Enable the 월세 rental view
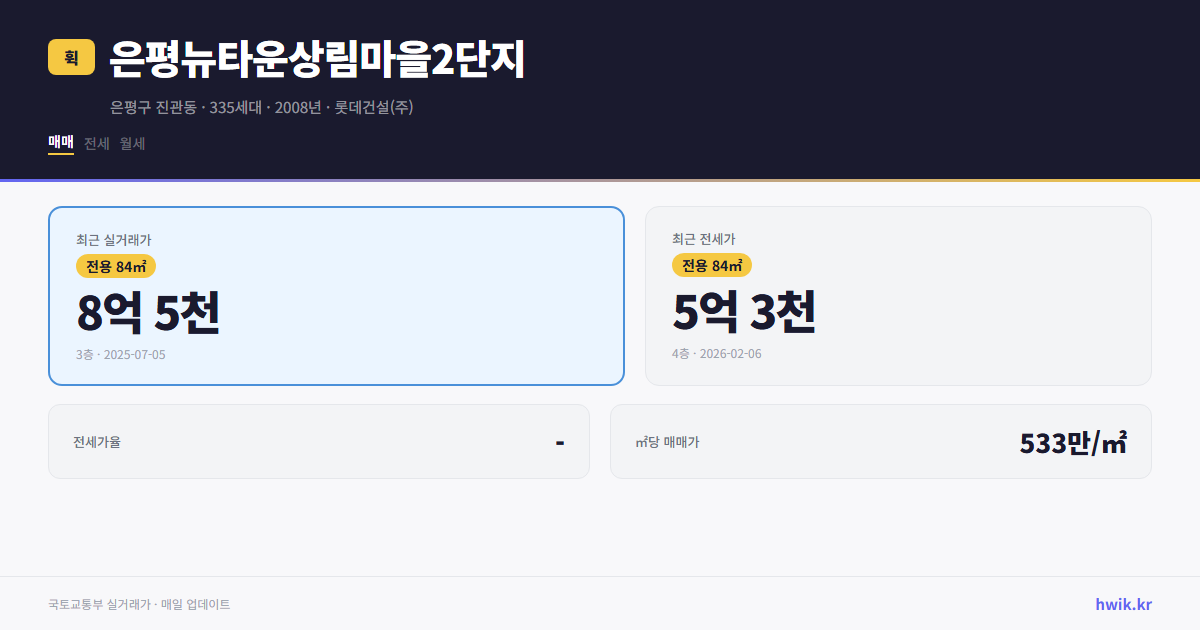The height and width of the screenshot is (630, 1200). pos(131,143)
